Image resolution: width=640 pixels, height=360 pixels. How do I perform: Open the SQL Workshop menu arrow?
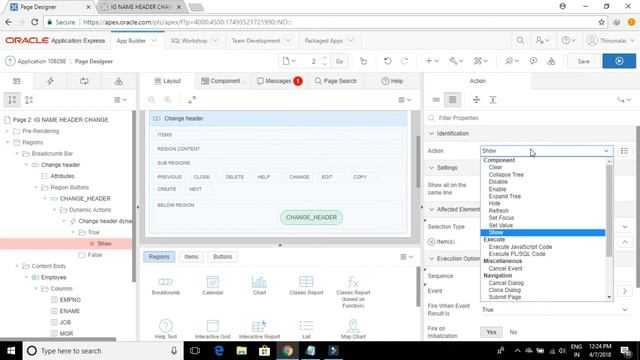[x=215, y=41]
